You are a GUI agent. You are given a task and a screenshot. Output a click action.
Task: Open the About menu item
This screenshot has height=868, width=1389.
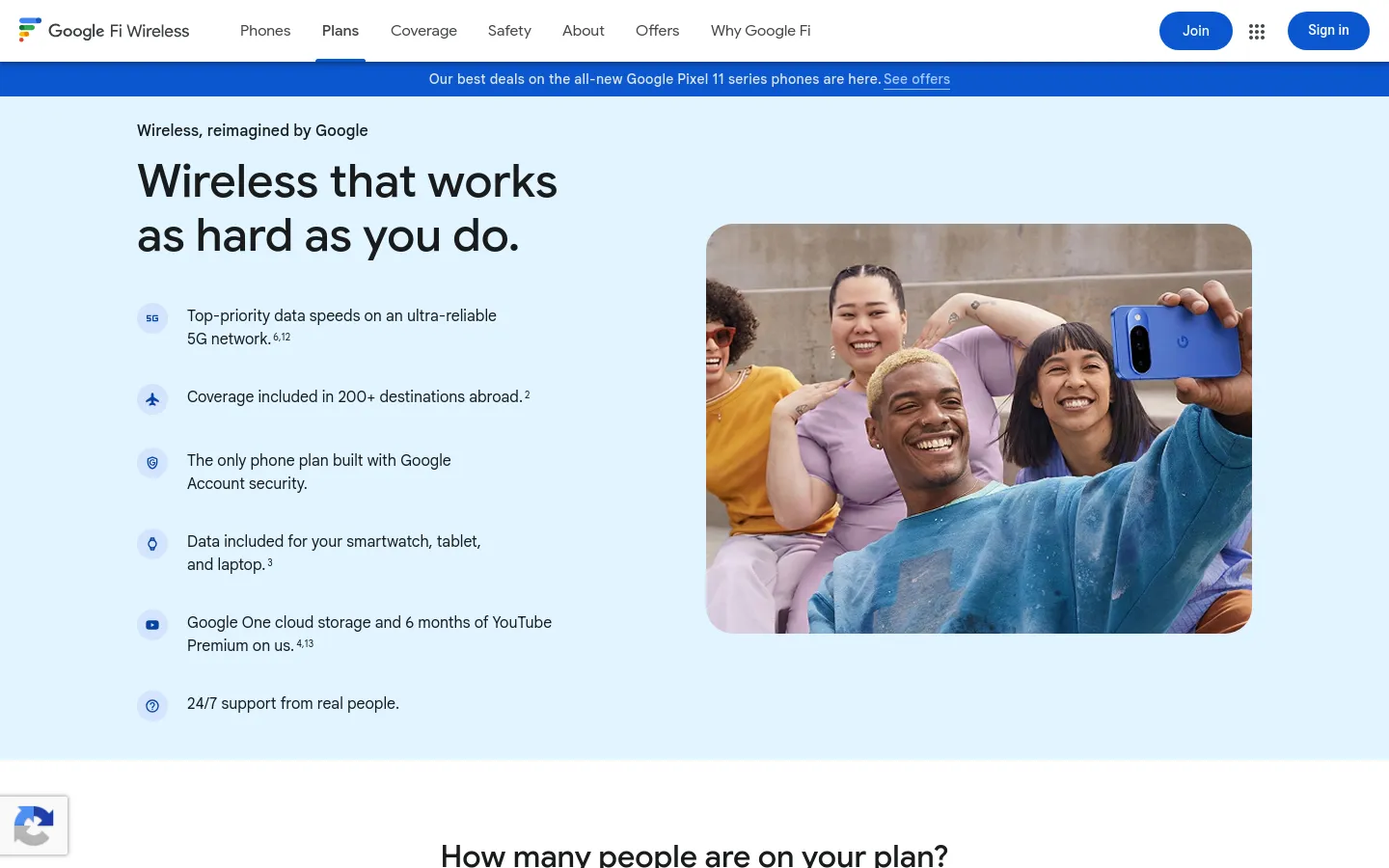tap(584, 31)
